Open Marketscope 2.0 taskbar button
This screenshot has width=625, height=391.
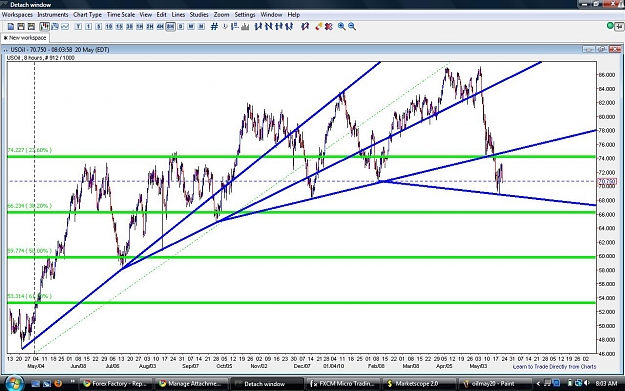419,384
